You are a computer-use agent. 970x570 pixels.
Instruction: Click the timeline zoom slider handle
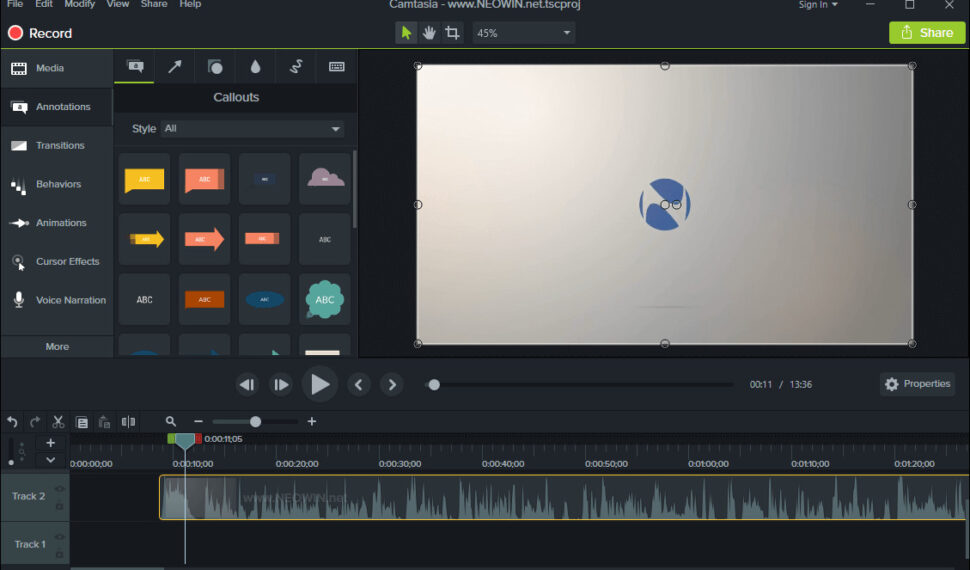(255, 422)
